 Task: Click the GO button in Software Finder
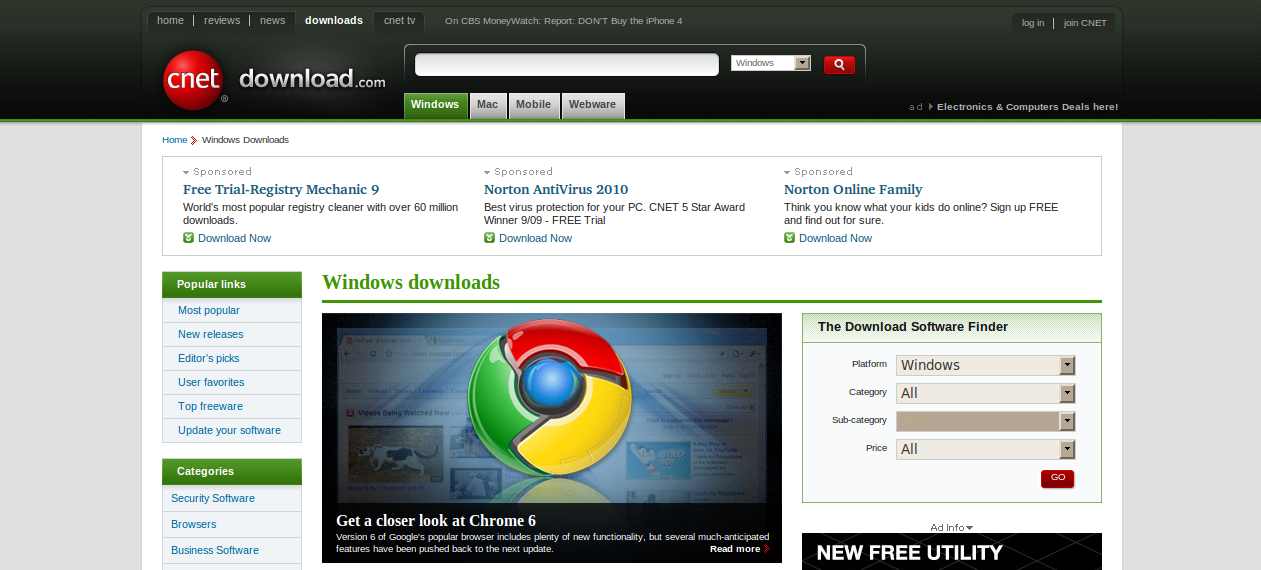1058,478
